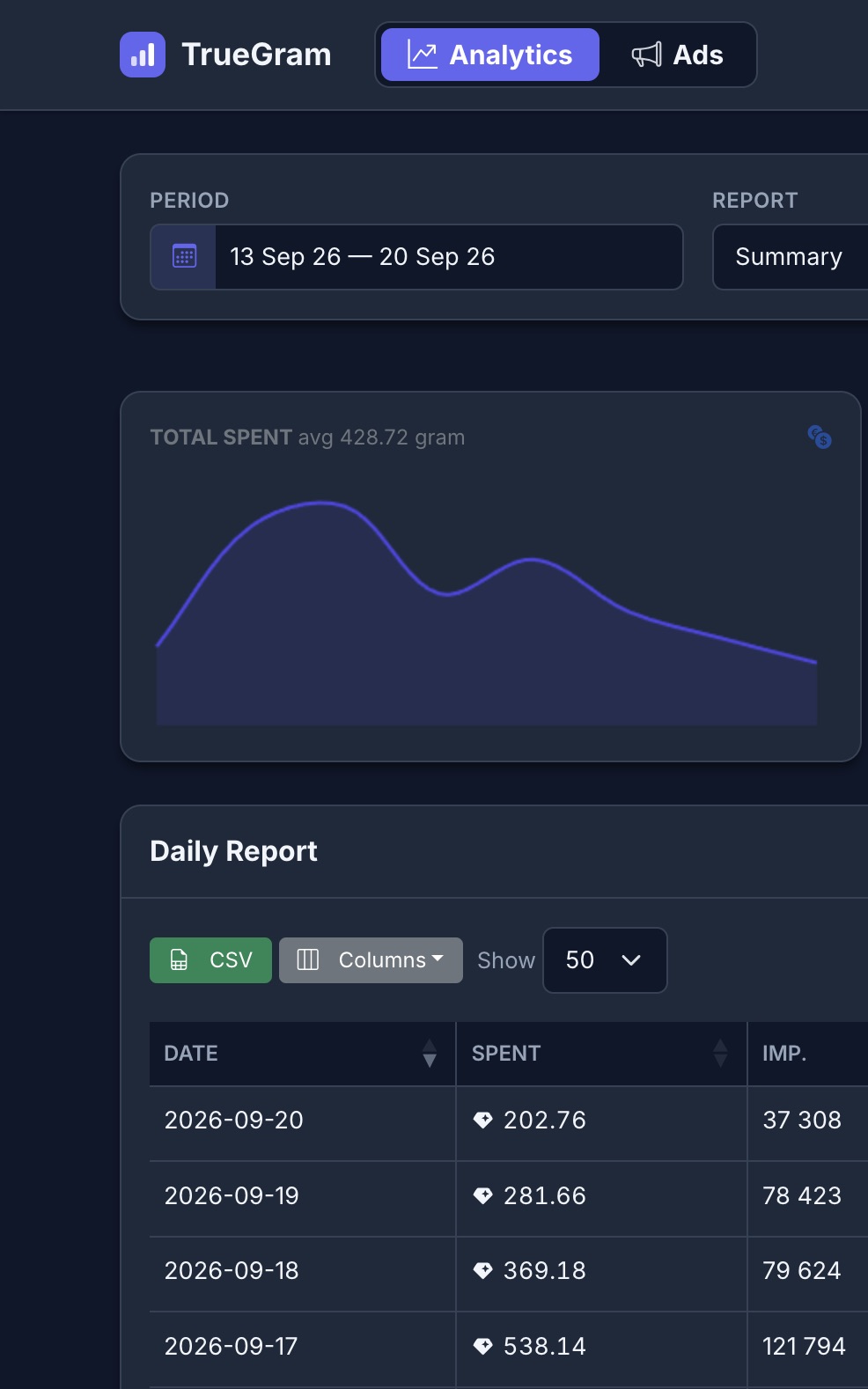Open the TrueGram home link text
868x1389 pixels.
(x=256, y=55)
